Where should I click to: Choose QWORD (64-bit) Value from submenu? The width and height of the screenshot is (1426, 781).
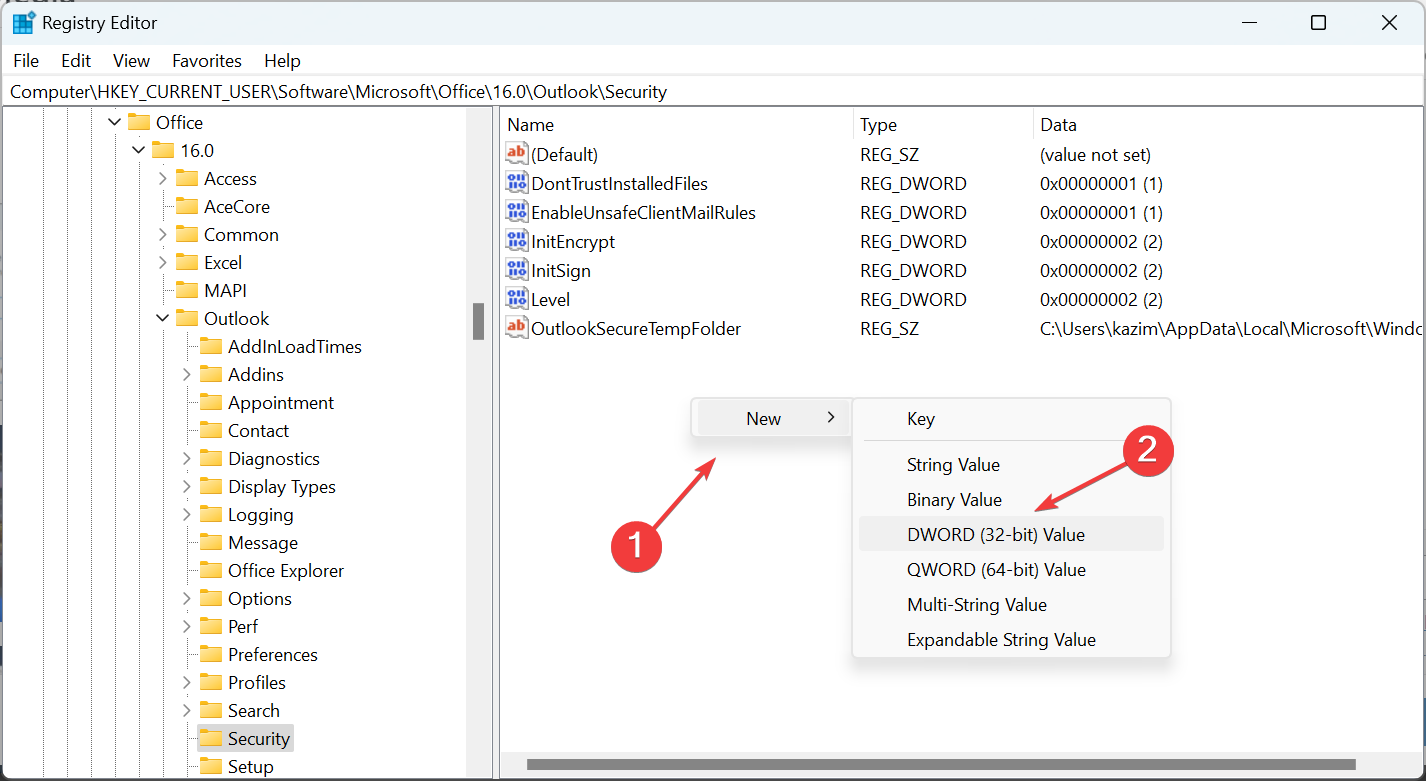click(x=1011, y=569)
